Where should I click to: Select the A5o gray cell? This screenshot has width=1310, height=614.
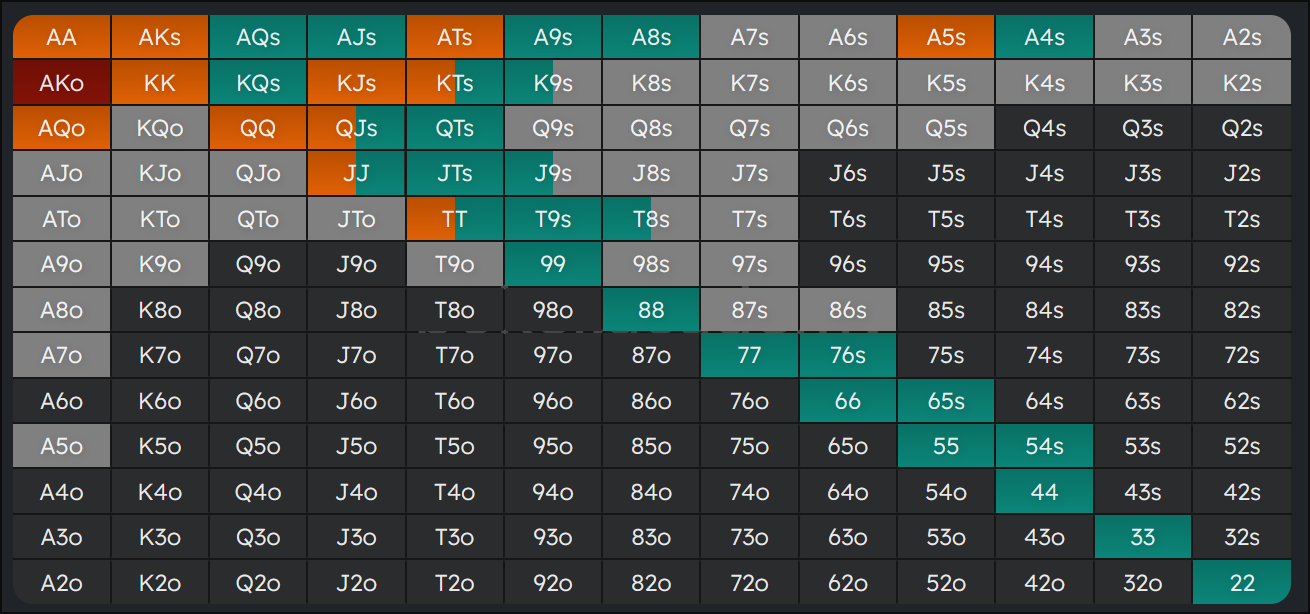(x=61, y=447)
